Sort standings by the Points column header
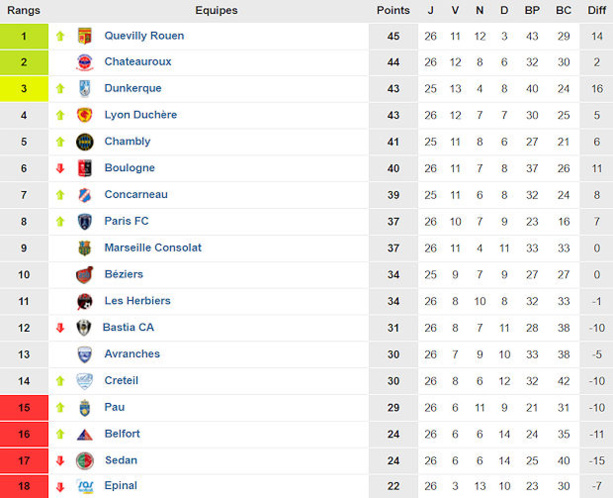The image size is (613, 498). [x=393, y=10]
